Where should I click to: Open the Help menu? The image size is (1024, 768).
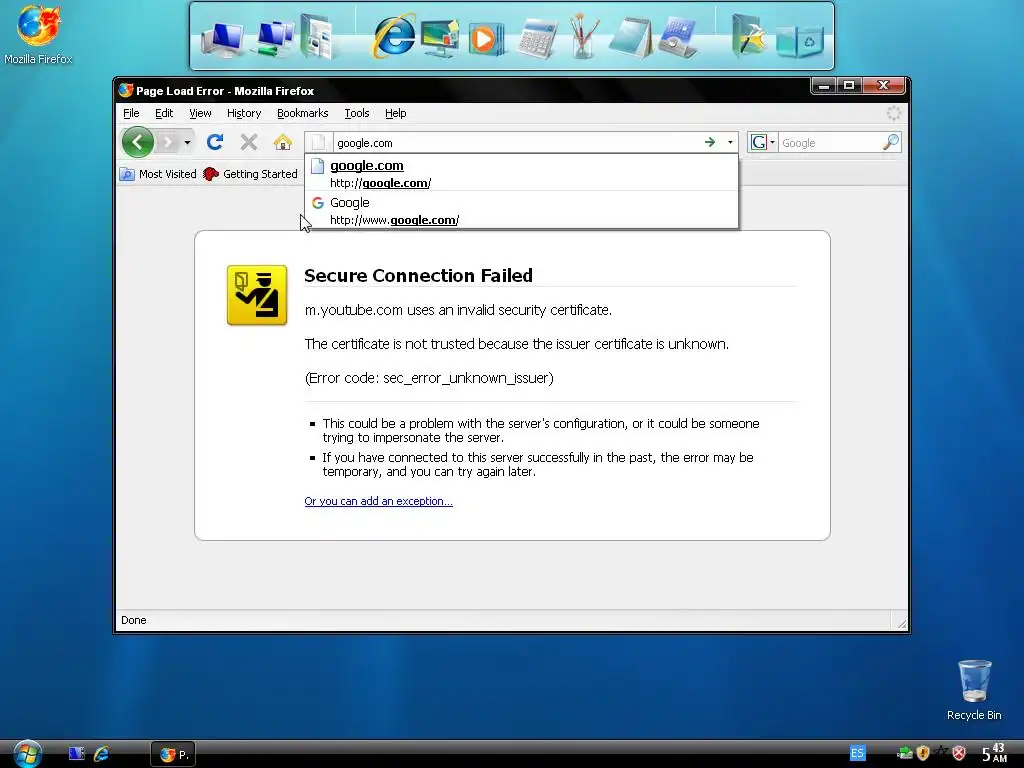coord(395,113)
